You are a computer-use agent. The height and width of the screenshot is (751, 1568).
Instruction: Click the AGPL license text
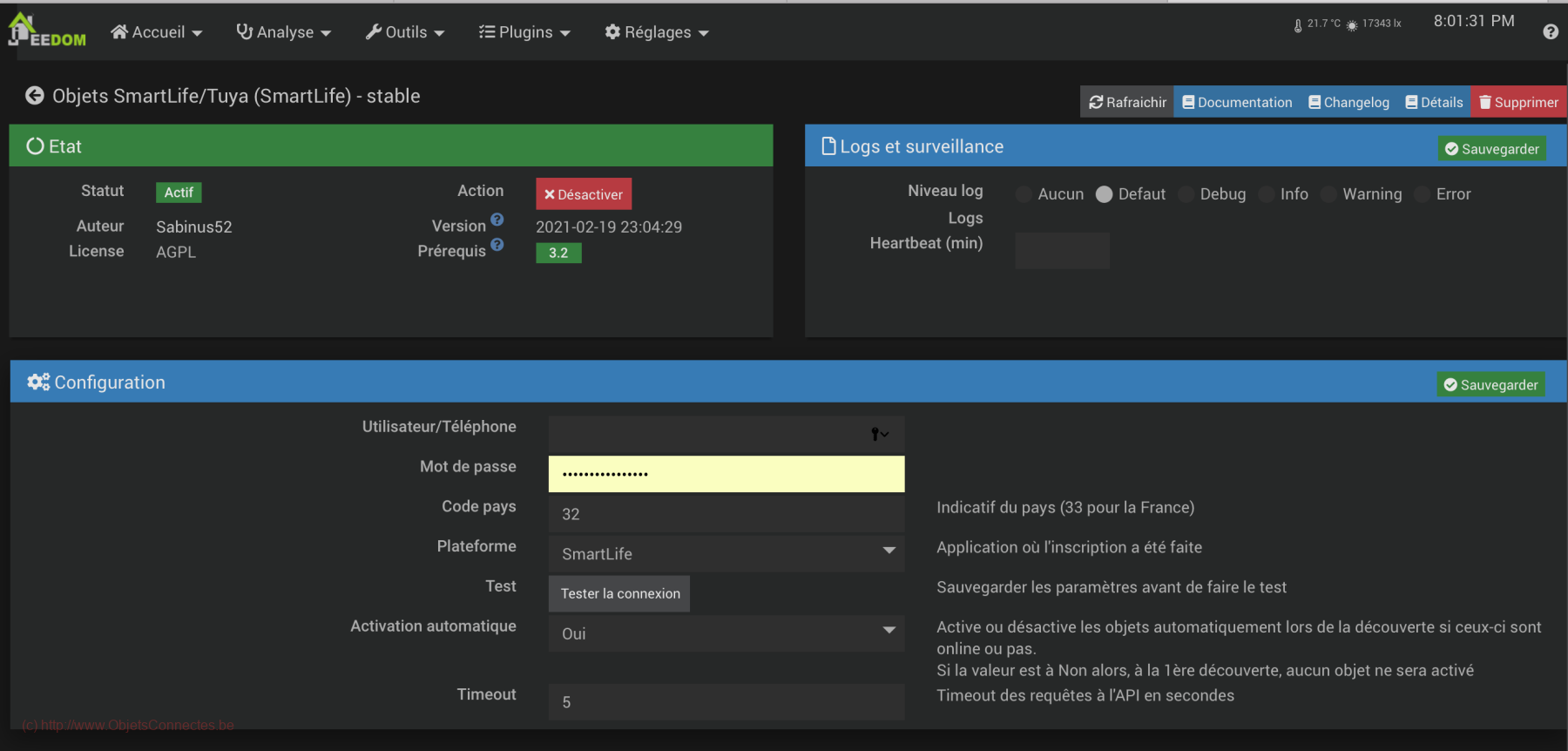176,252
